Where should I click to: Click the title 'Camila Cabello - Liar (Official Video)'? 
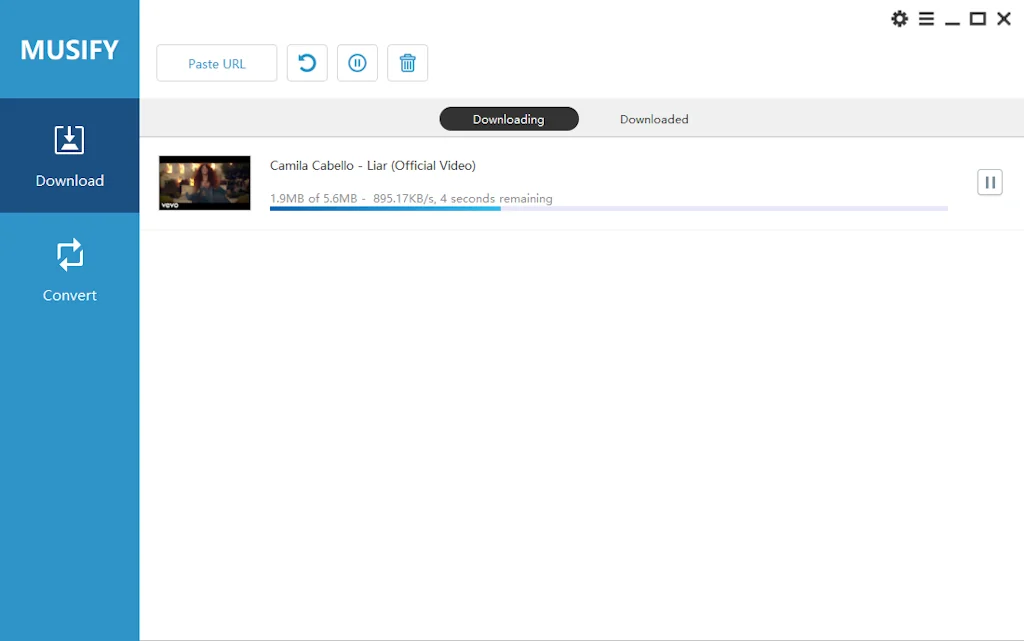pyautogui.click(x=372, y=165)
